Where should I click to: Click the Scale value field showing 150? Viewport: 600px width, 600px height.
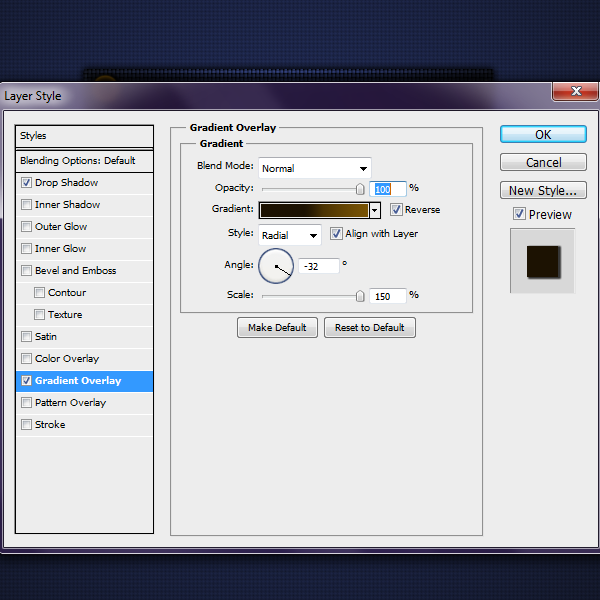click(x=387, y=296)
